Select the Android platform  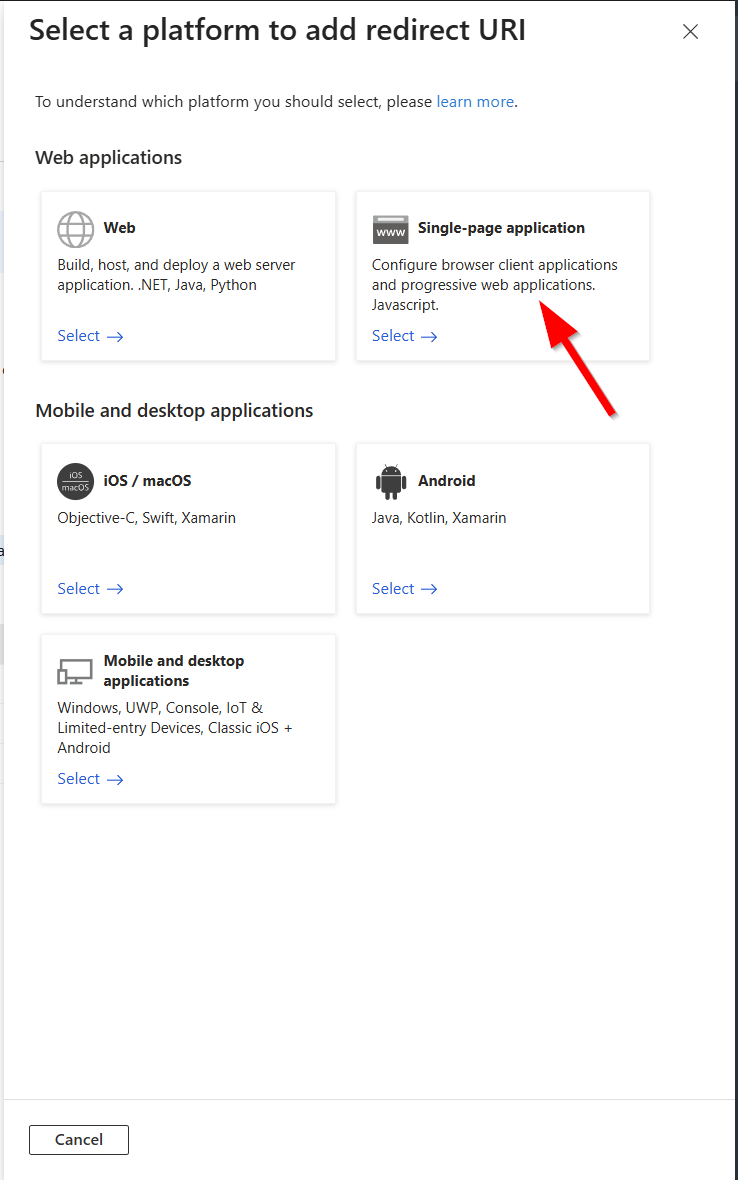(405, 588)
